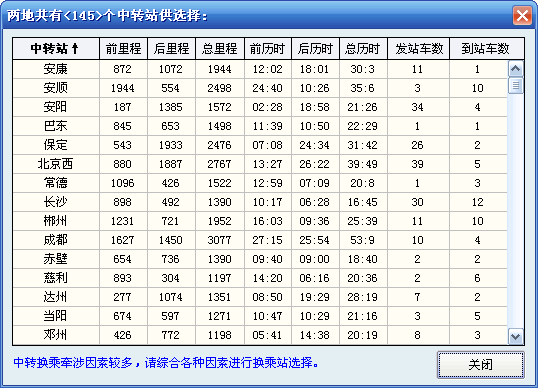Select the 常德 station row
Image resolution: width=538 pixels, height=388 pixels.
[x=260, y=183]
